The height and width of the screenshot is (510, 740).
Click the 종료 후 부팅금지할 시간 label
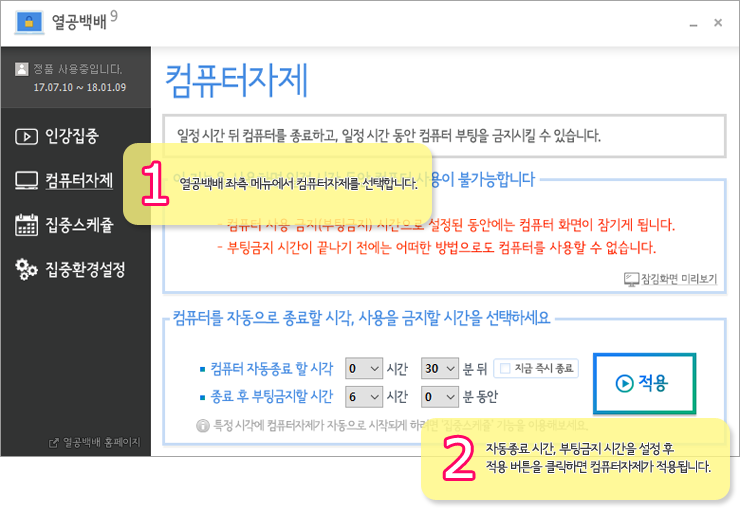click(x=272, y=396)
